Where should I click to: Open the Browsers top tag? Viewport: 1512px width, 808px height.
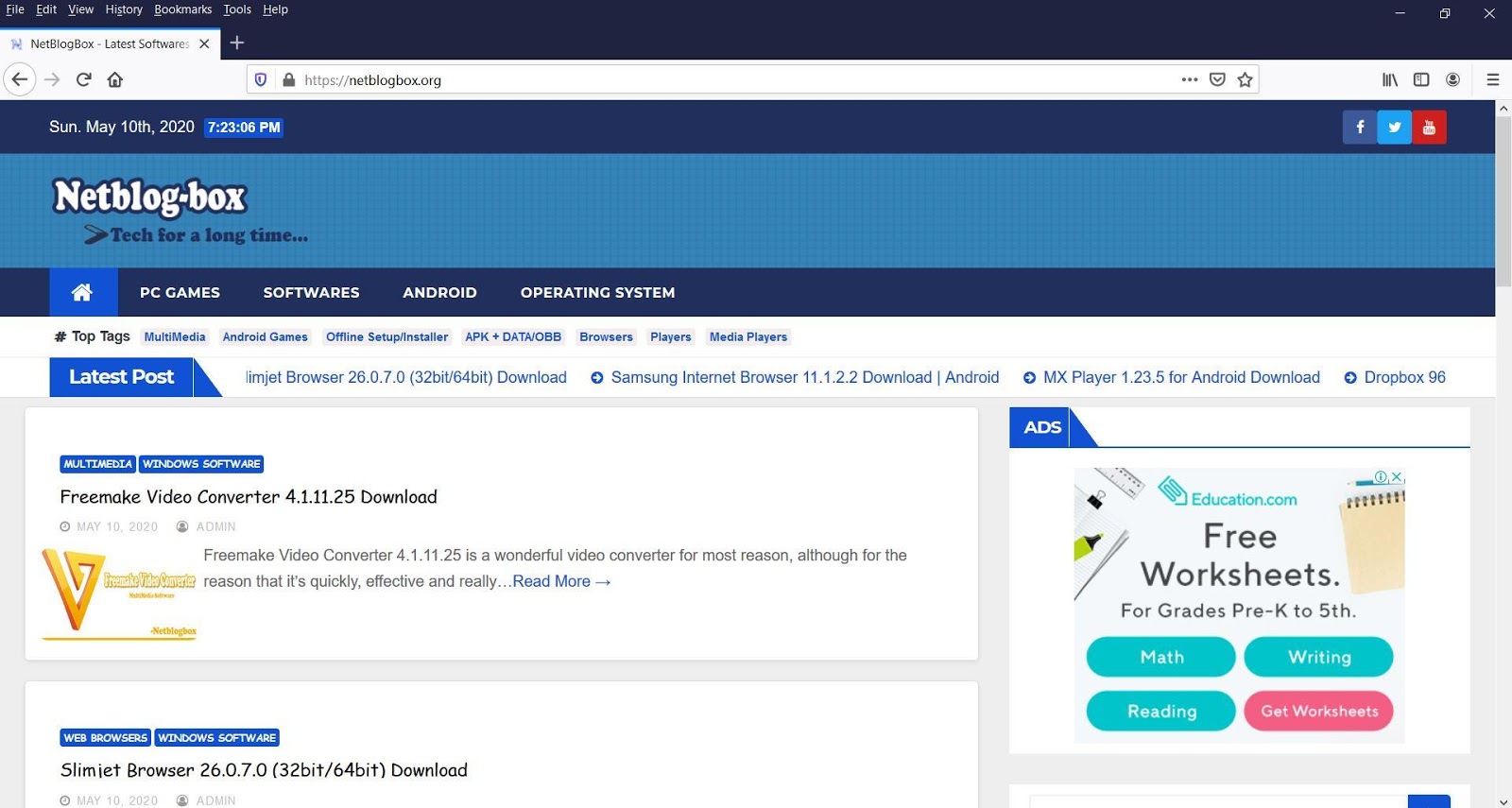(x=606, y=336)
